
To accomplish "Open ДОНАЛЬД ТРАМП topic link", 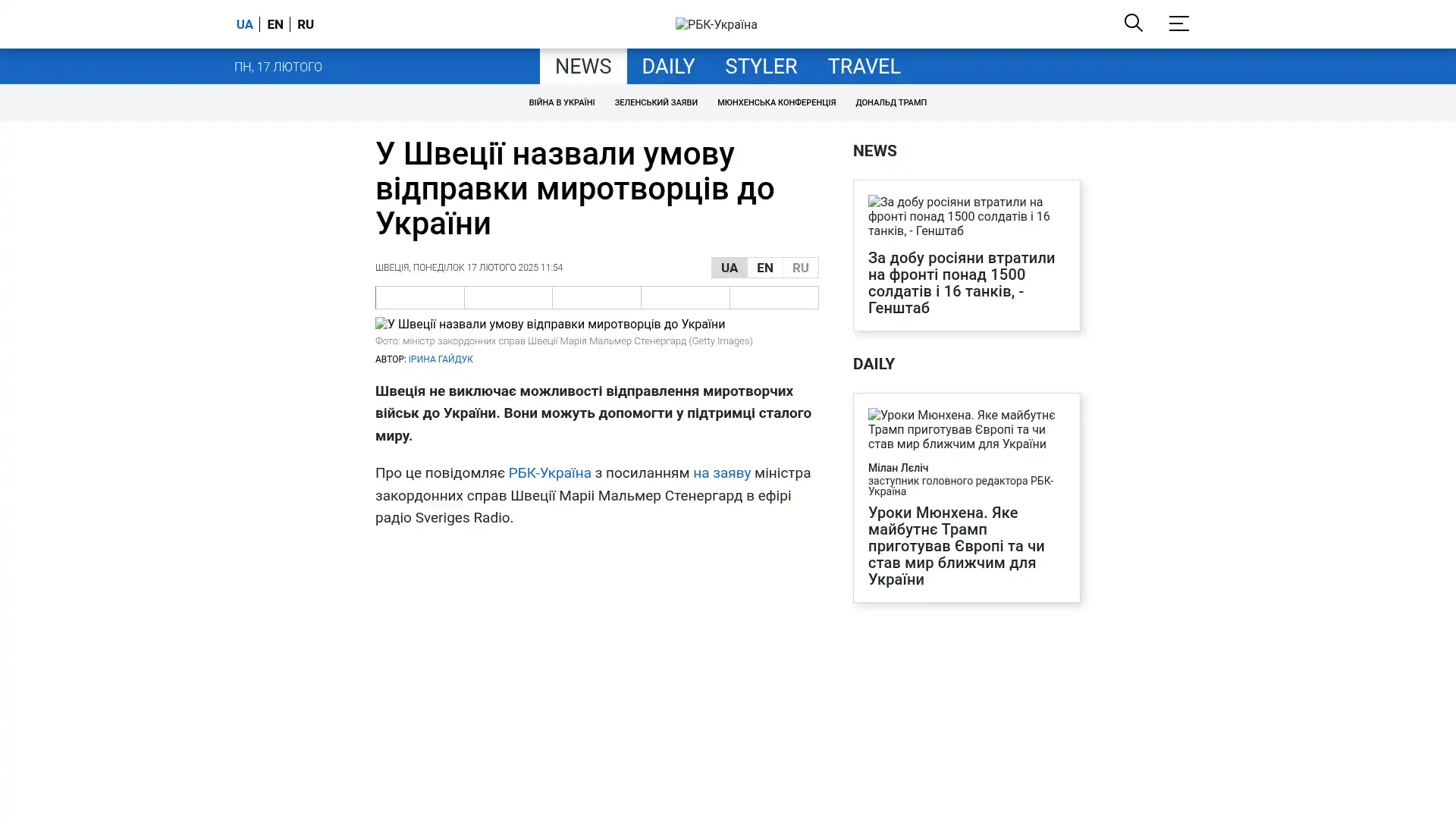I will (890, 102).
